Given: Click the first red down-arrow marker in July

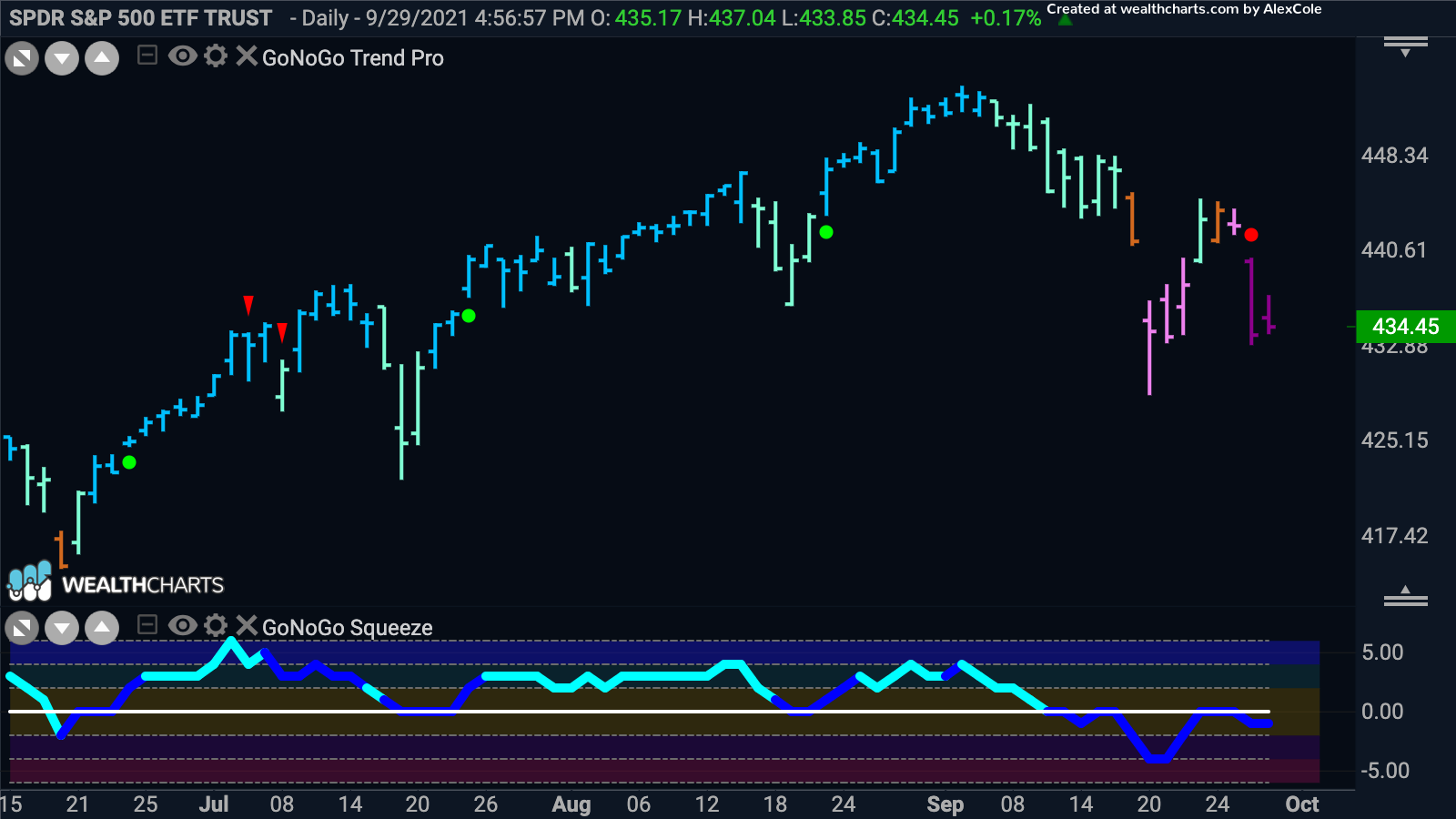Looking at the screenshot, I should 248,305.
